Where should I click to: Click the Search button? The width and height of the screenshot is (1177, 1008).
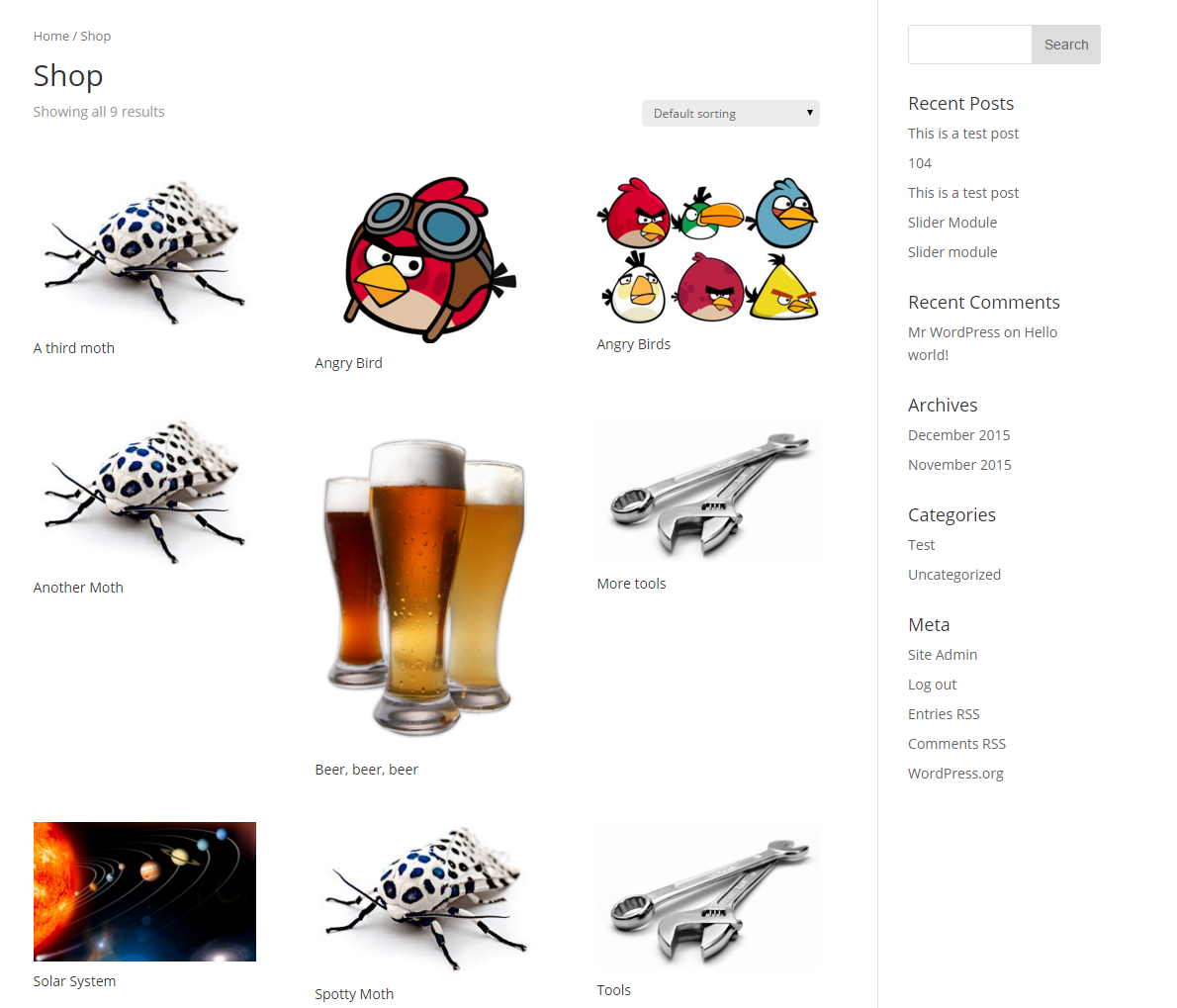click(x=1066, y=45)
